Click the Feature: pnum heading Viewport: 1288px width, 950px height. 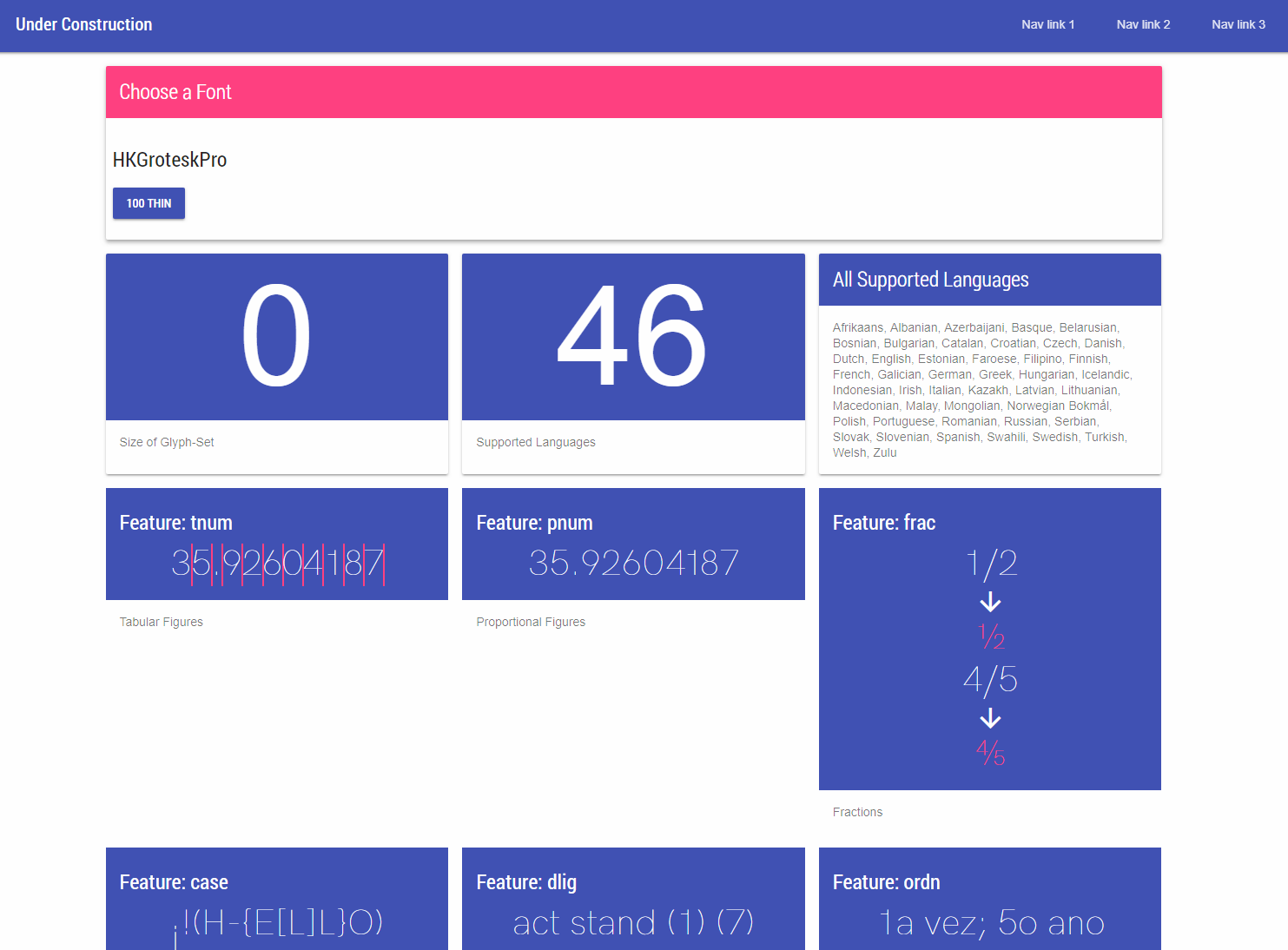[x=534, y=523]
